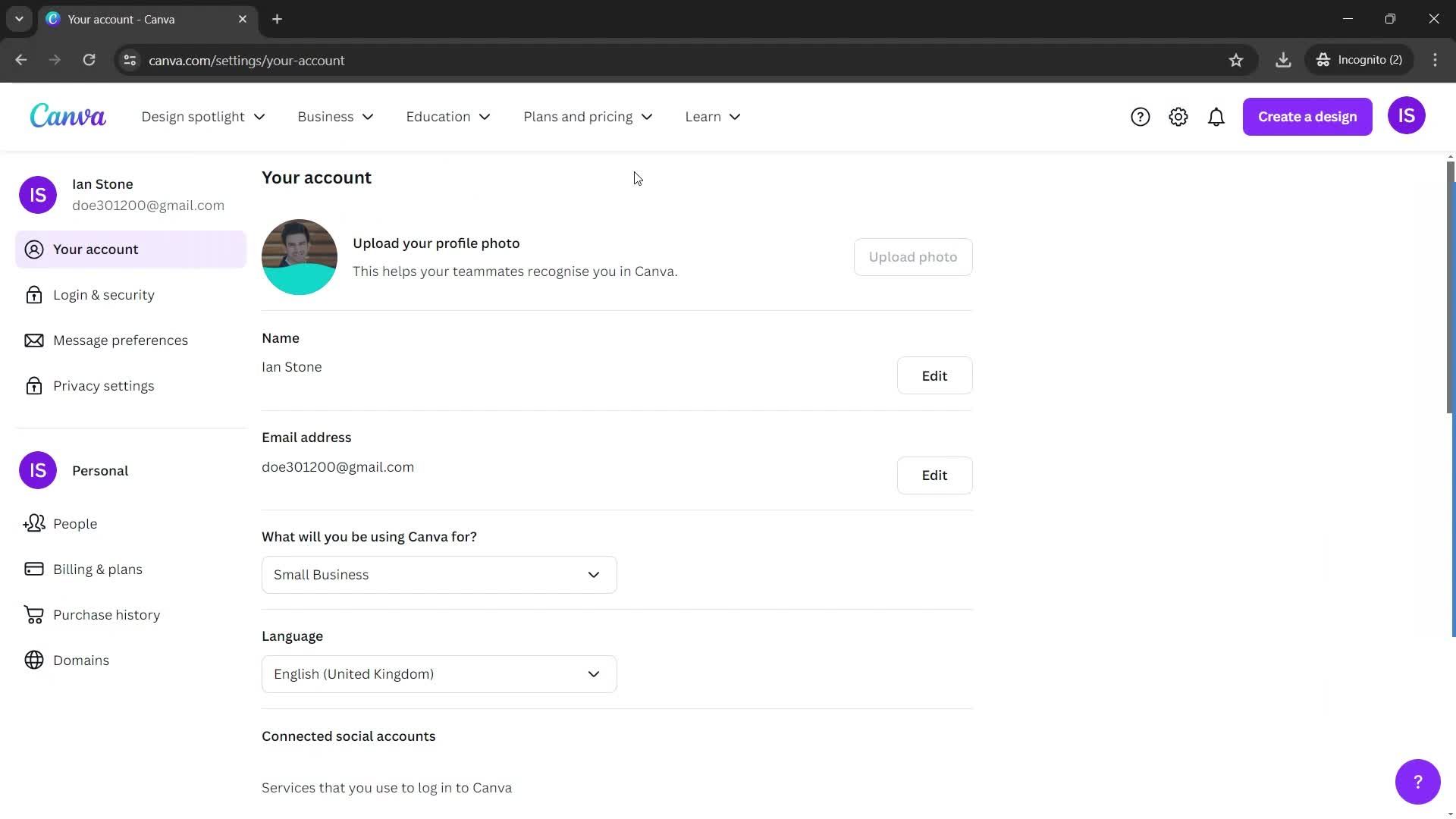Click the Canva home logo icon
Screen dimensions: 1456x819
68,117
